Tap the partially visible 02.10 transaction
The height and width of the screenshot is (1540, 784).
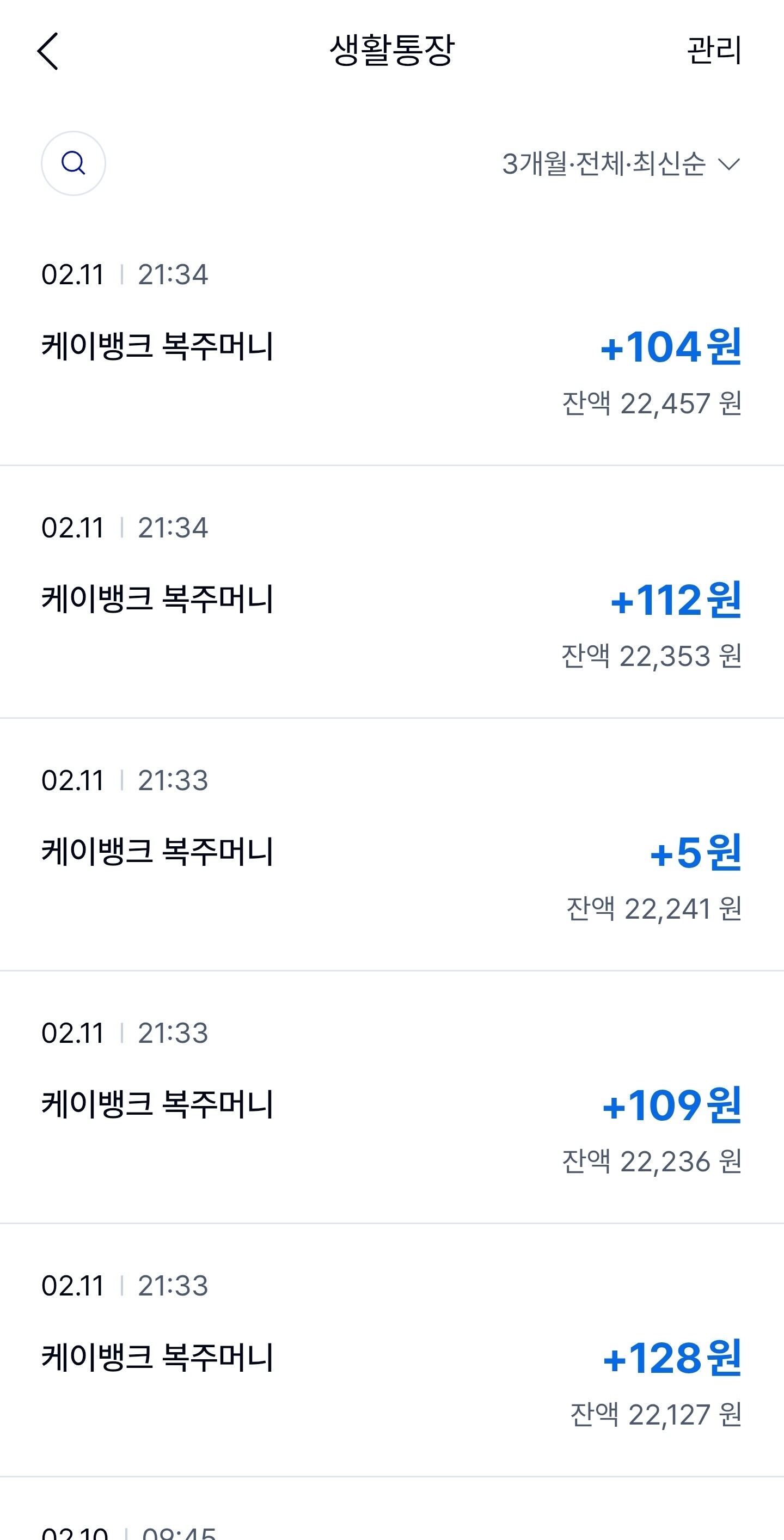coord(392,1509)
